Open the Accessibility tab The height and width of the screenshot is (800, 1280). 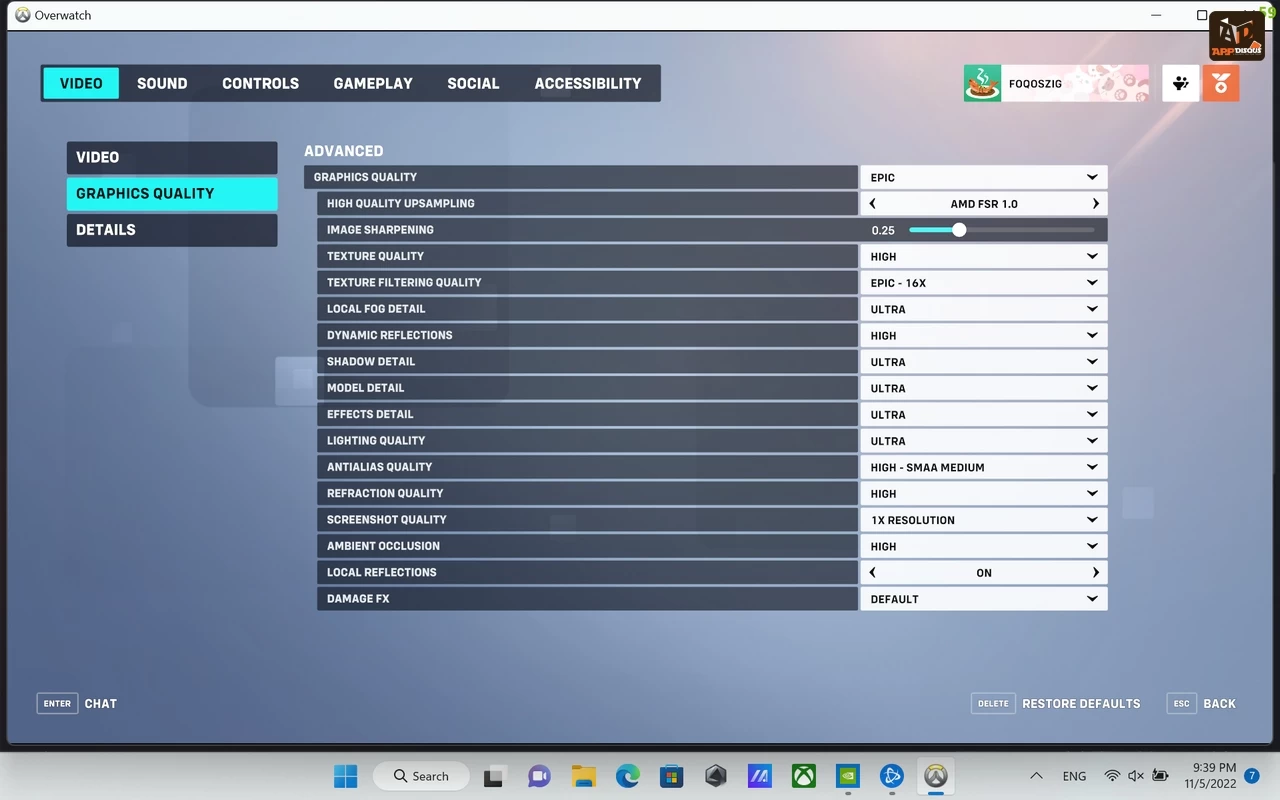pos(588,83)
